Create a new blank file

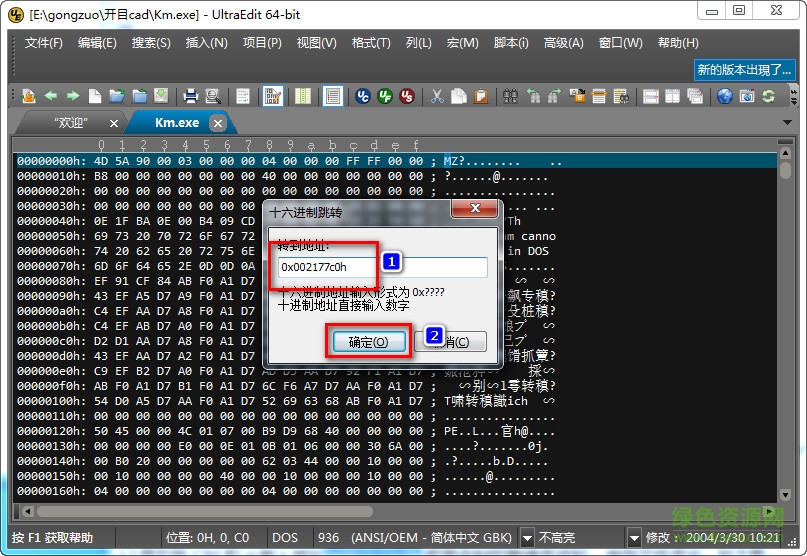pyautogui.click(x=95, y=96)
